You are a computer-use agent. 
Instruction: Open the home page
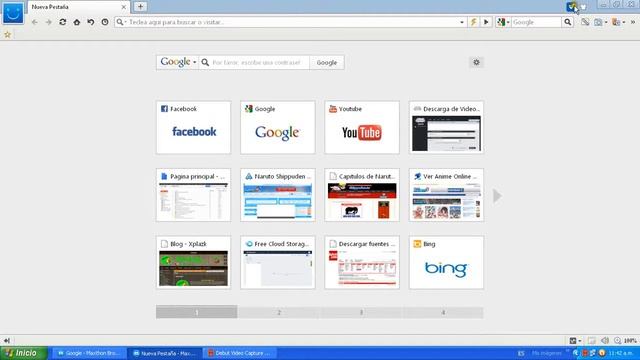click(x=77, y=22)
